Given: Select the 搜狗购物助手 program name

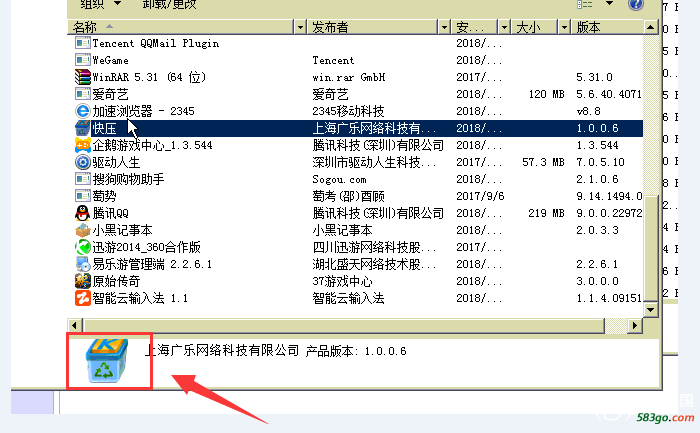Looking at the screenshot, I should (128, 179).
